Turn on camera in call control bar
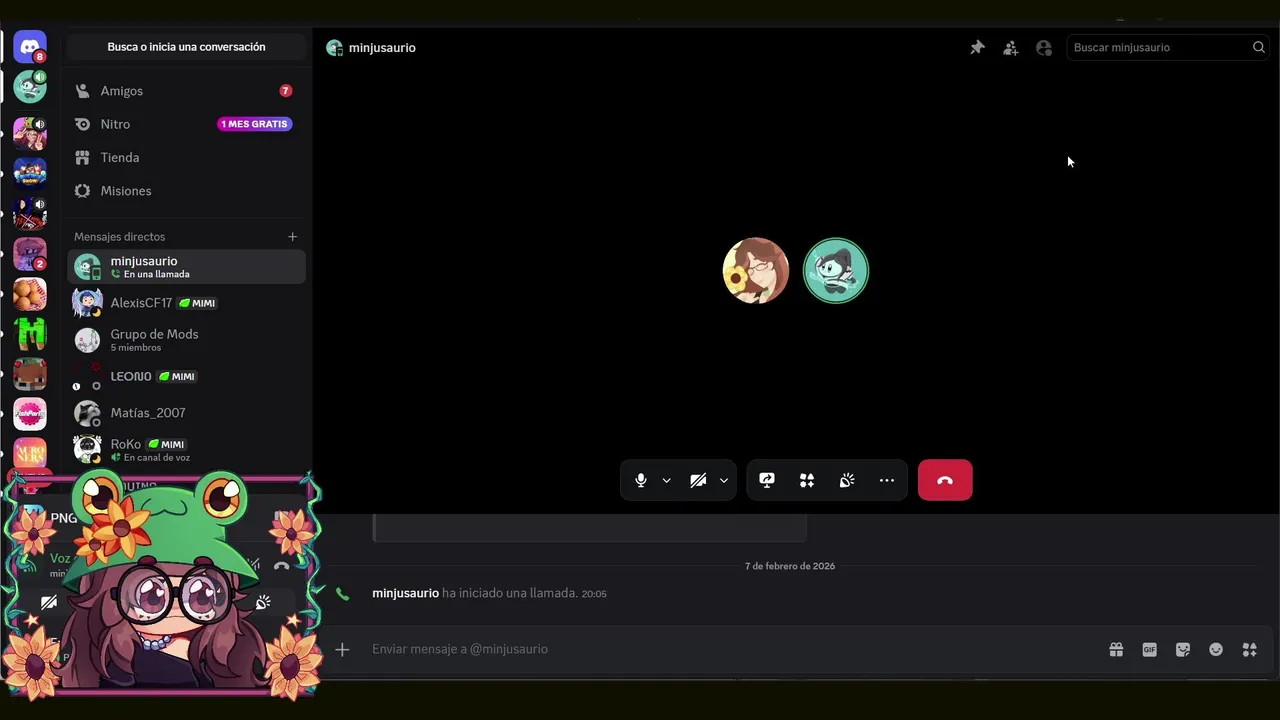This screenshot has width=1280, height=720. [x=698, y=480]
